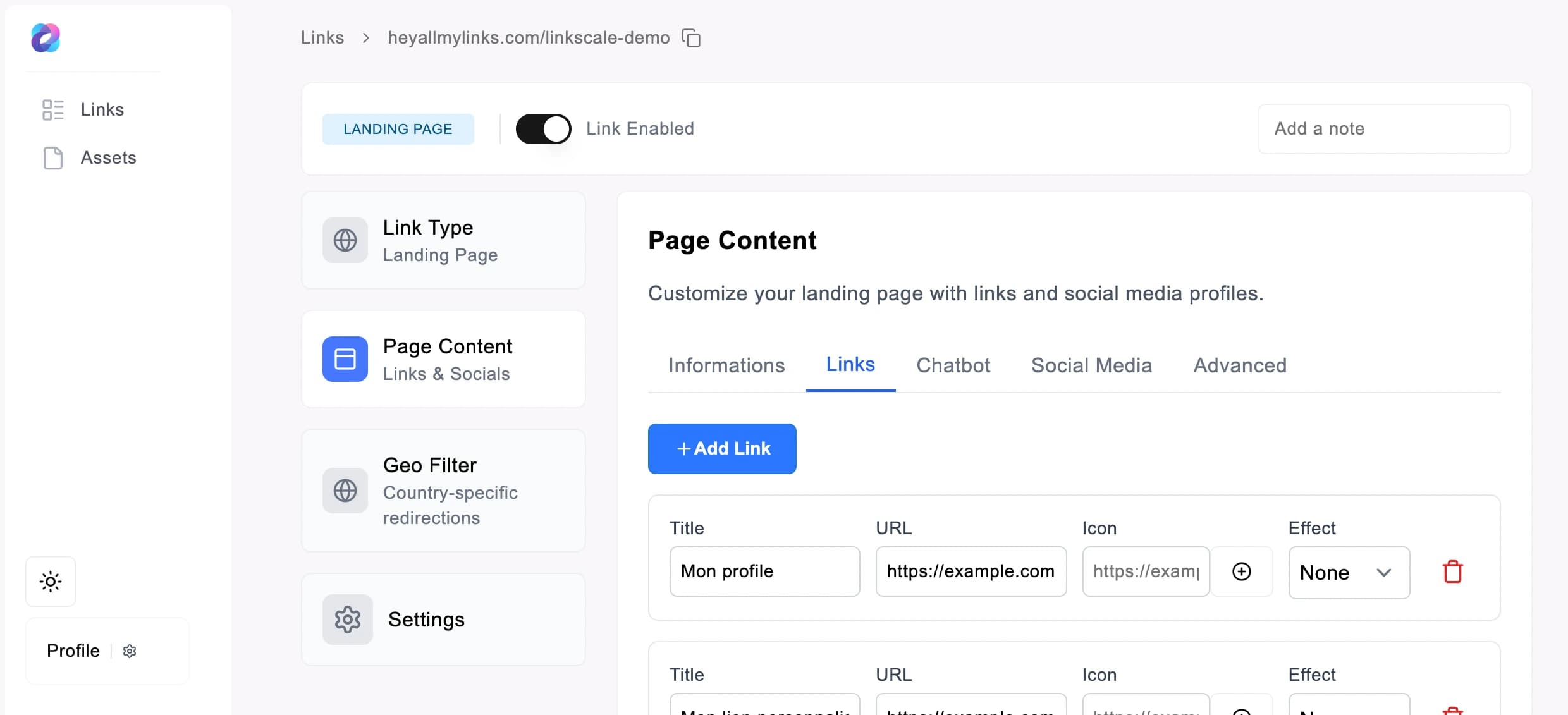Disable the Link Enabled toggle
Viewport: 1568px width, 715px height.
(542, 128)
